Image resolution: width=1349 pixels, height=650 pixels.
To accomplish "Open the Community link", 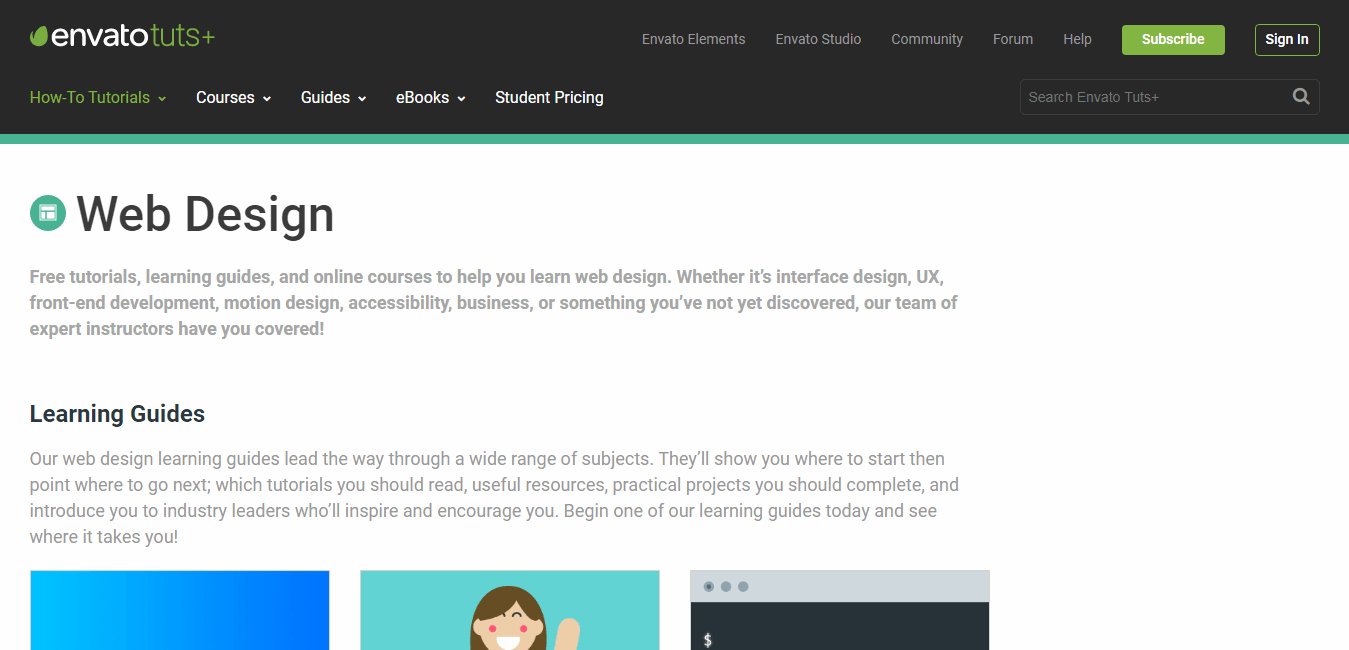I will point(927,40).
